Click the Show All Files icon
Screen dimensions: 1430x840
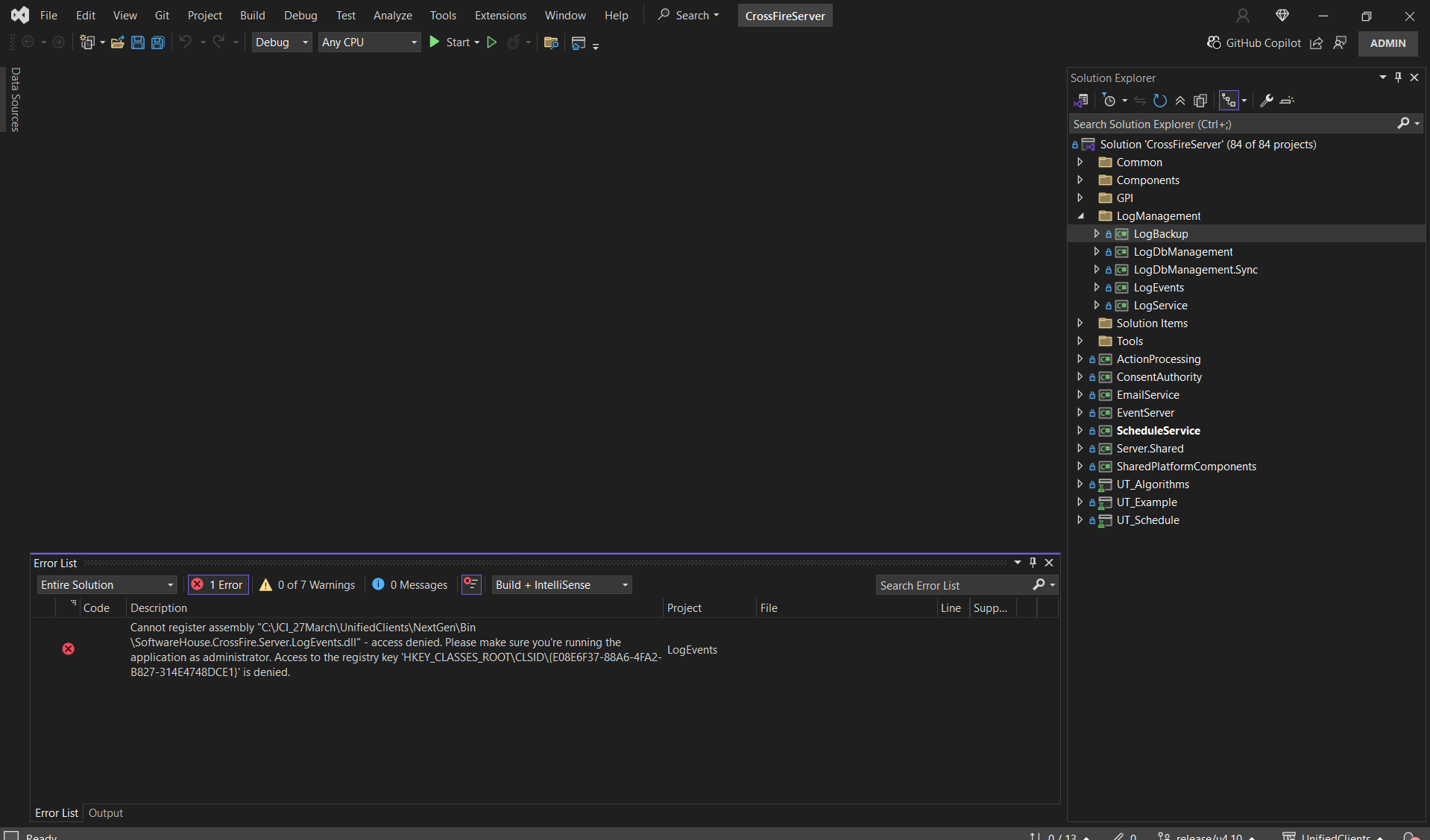coord(1200,101)
